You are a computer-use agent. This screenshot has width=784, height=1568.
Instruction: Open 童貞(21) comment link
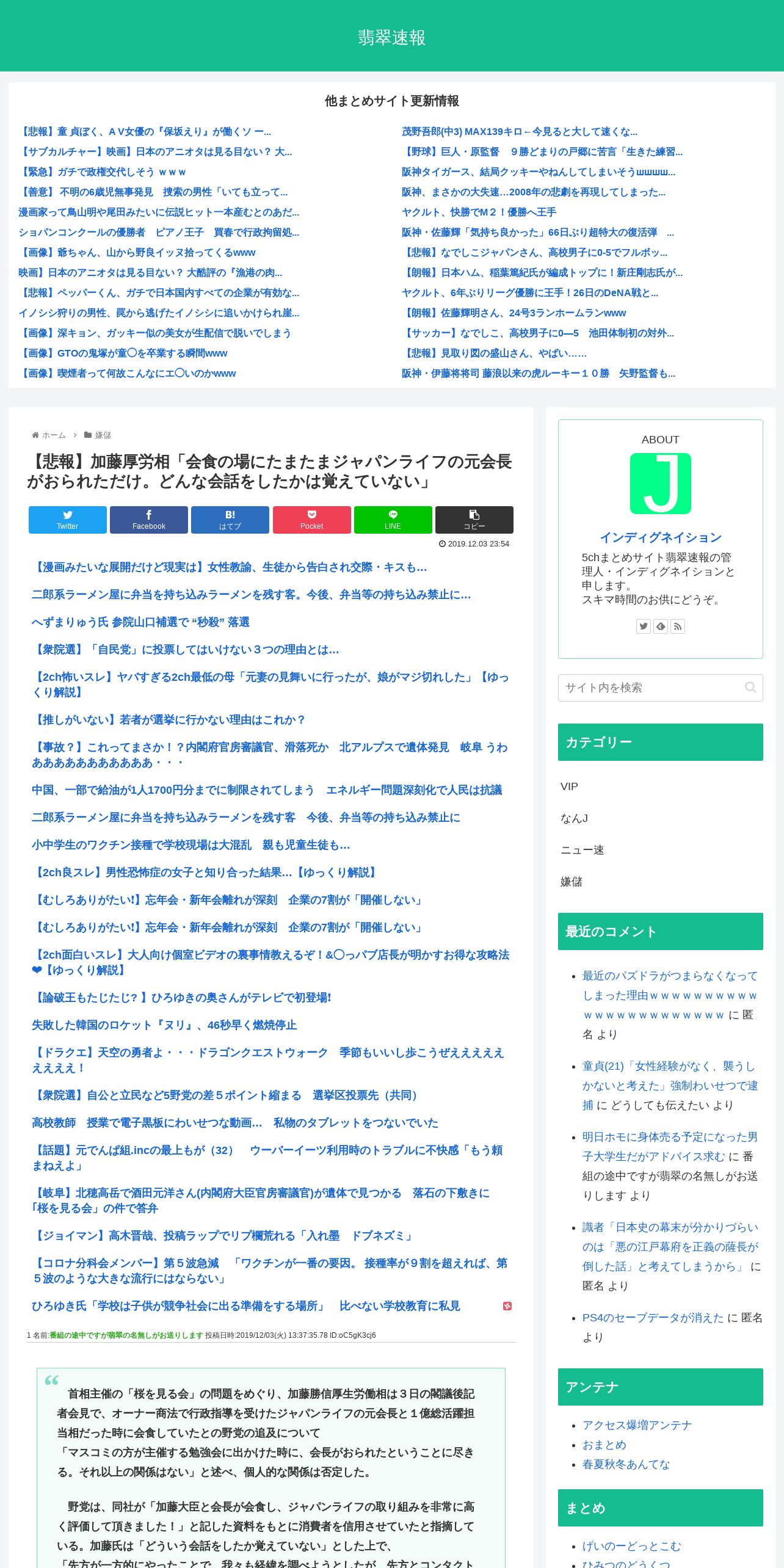pos(670,1086)
